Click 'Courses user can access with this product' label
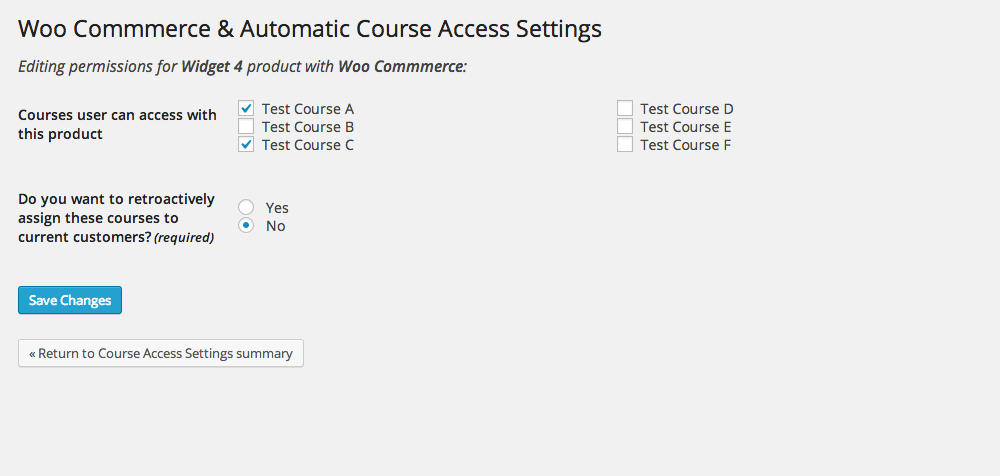Viewport: 1000px width, 476px height. point(117,125)
